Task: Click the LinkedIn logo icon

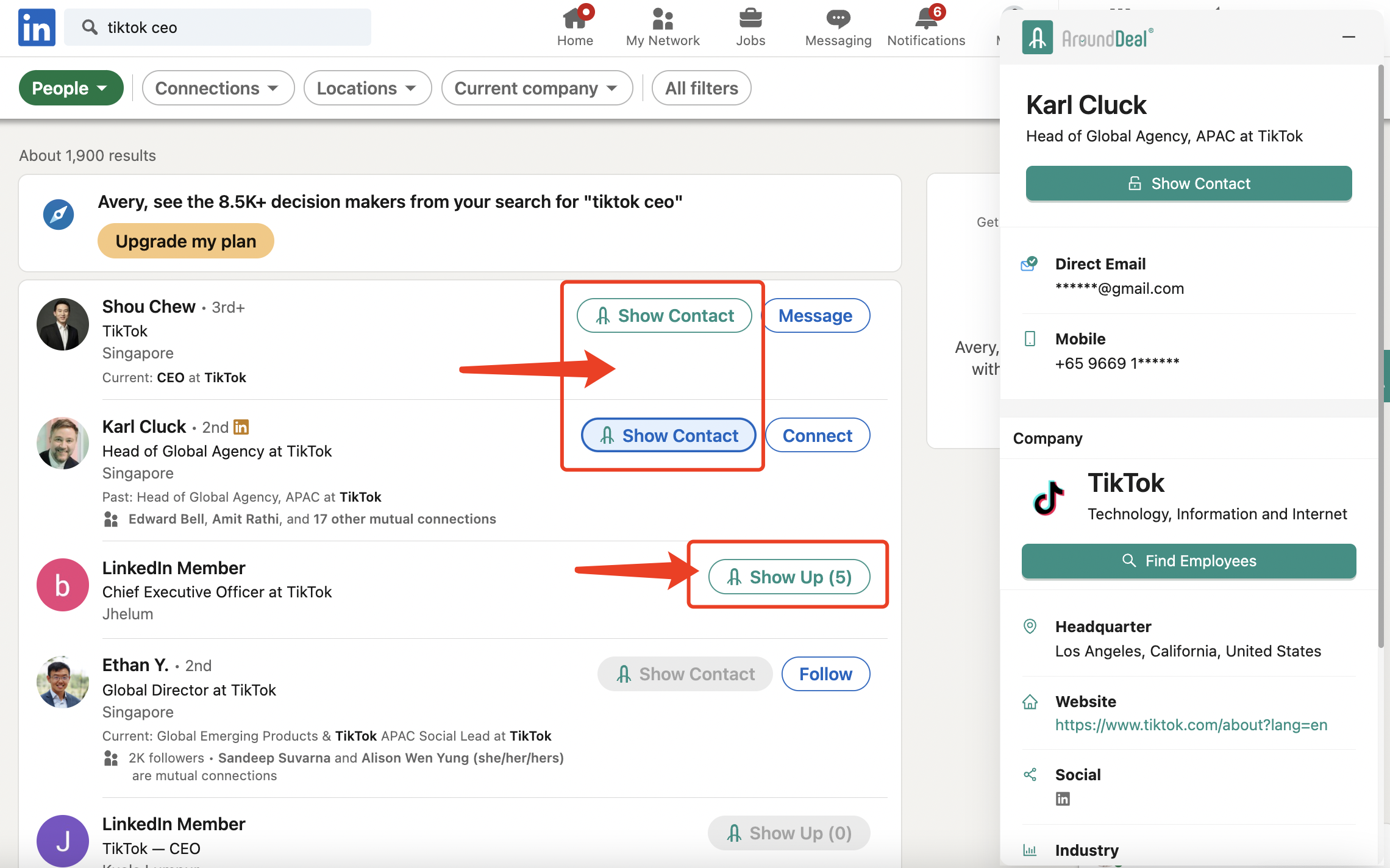Action: point(37,27)
